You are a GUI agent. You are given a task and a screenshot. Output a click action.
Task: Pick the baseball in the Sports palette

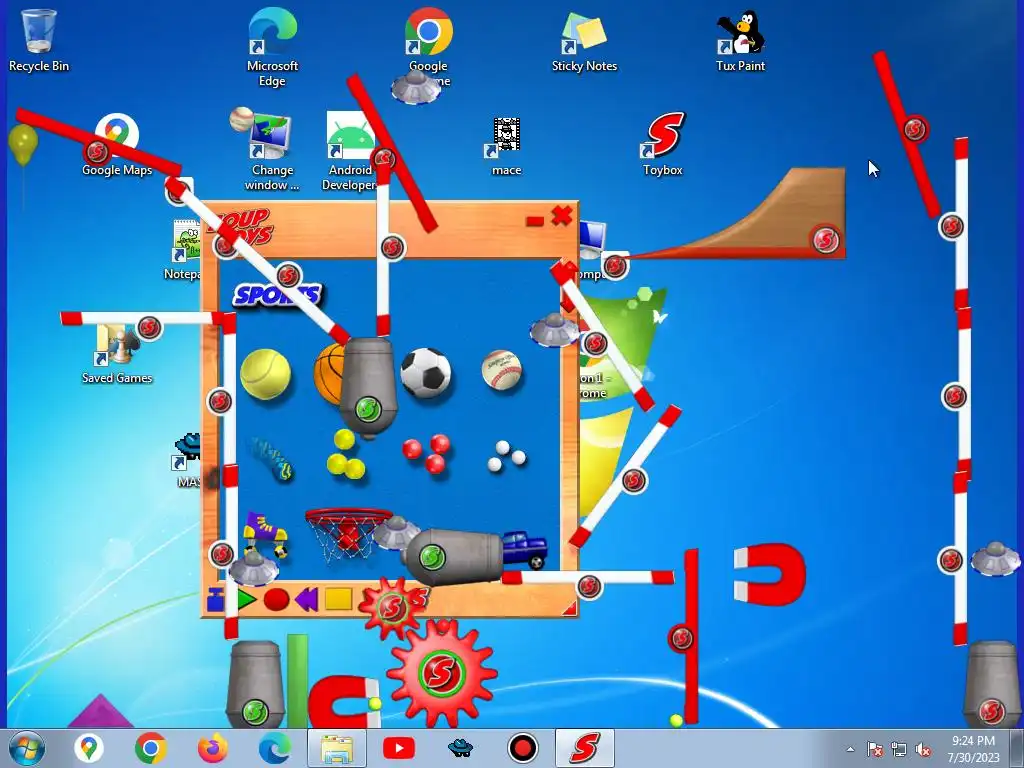(x=502, y=370)
